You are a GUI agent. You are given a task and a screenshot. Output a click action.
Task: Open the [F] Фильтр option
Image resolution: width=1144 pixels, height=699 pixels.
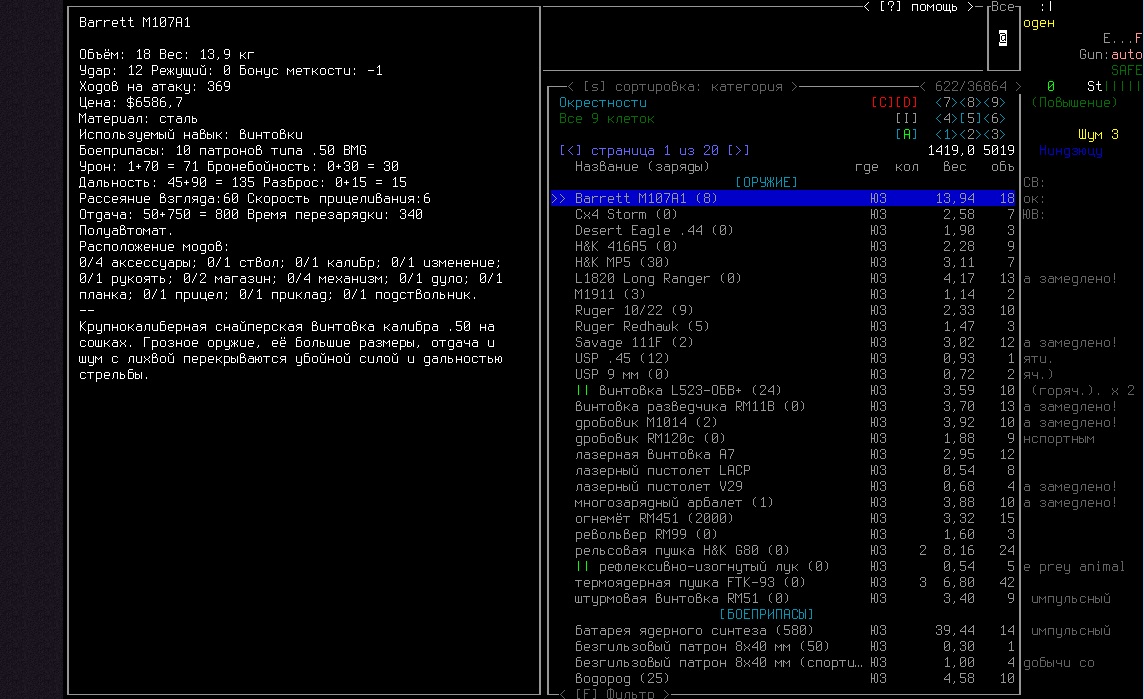point(614,693)
